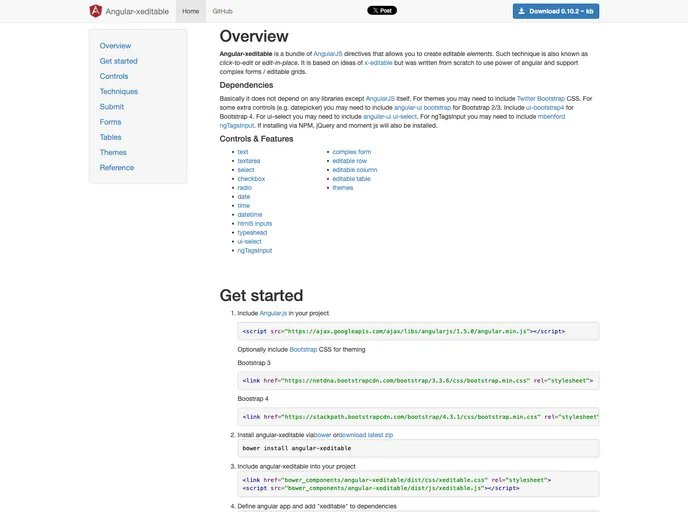
Task: Click the Get started heading
Action: (x=261, y=295)
